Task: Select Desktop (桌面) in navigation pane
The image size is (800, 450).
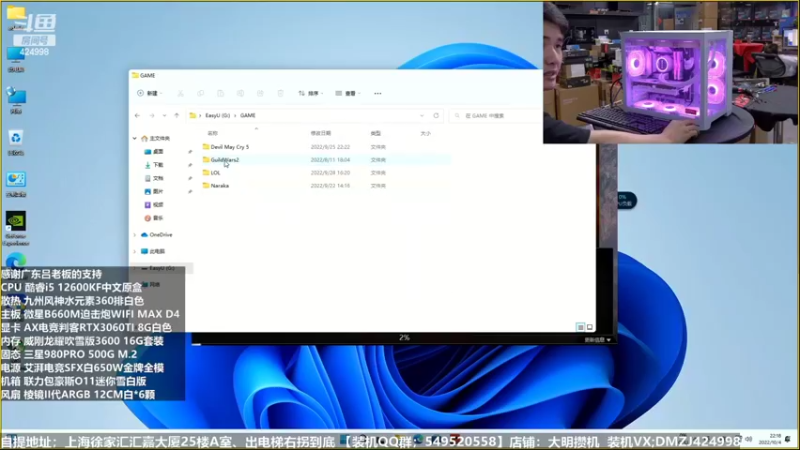Action: tap(154, 152)
